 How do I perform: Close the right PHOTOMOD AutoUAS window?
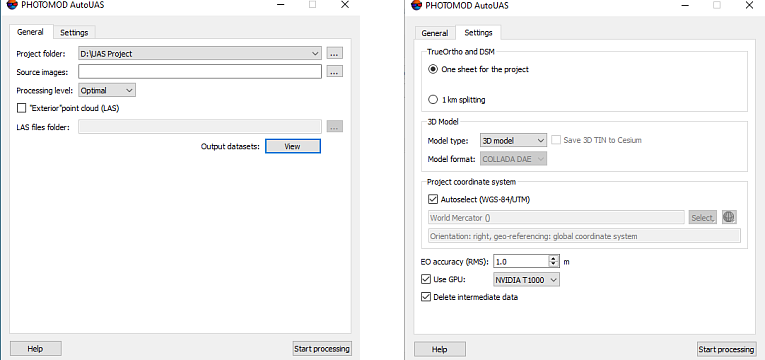[749, 5]
